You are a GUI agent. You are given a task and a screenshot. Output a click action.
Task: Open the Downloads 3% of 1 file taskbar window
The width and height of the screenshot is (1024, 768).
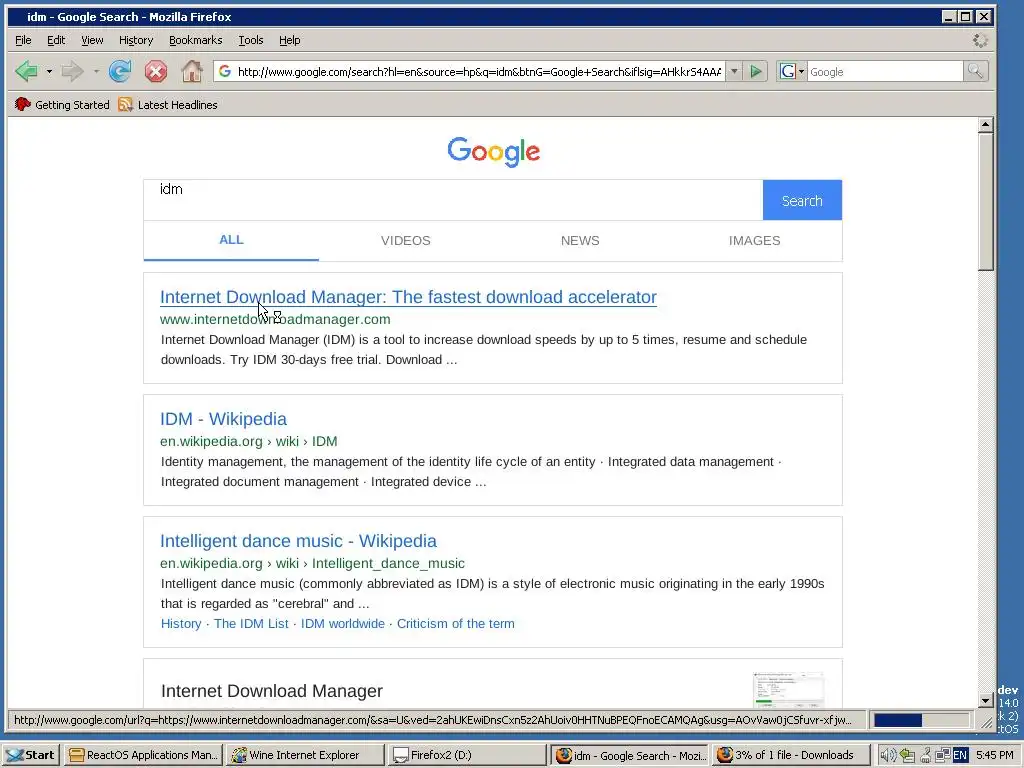pyautogui.click(x=792, y=756)
